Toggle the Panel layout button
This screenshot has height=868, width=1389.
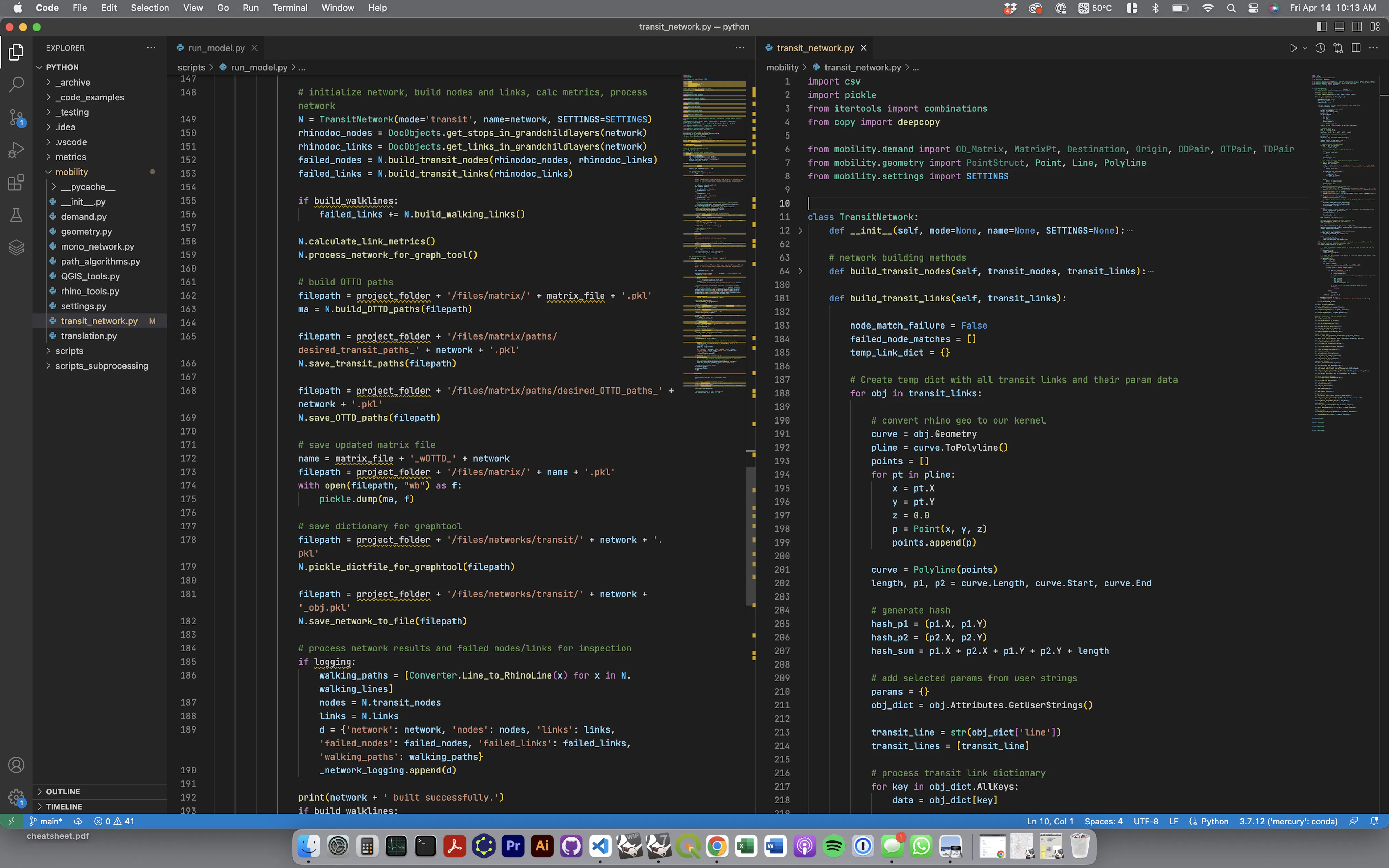click(1339, 26)
